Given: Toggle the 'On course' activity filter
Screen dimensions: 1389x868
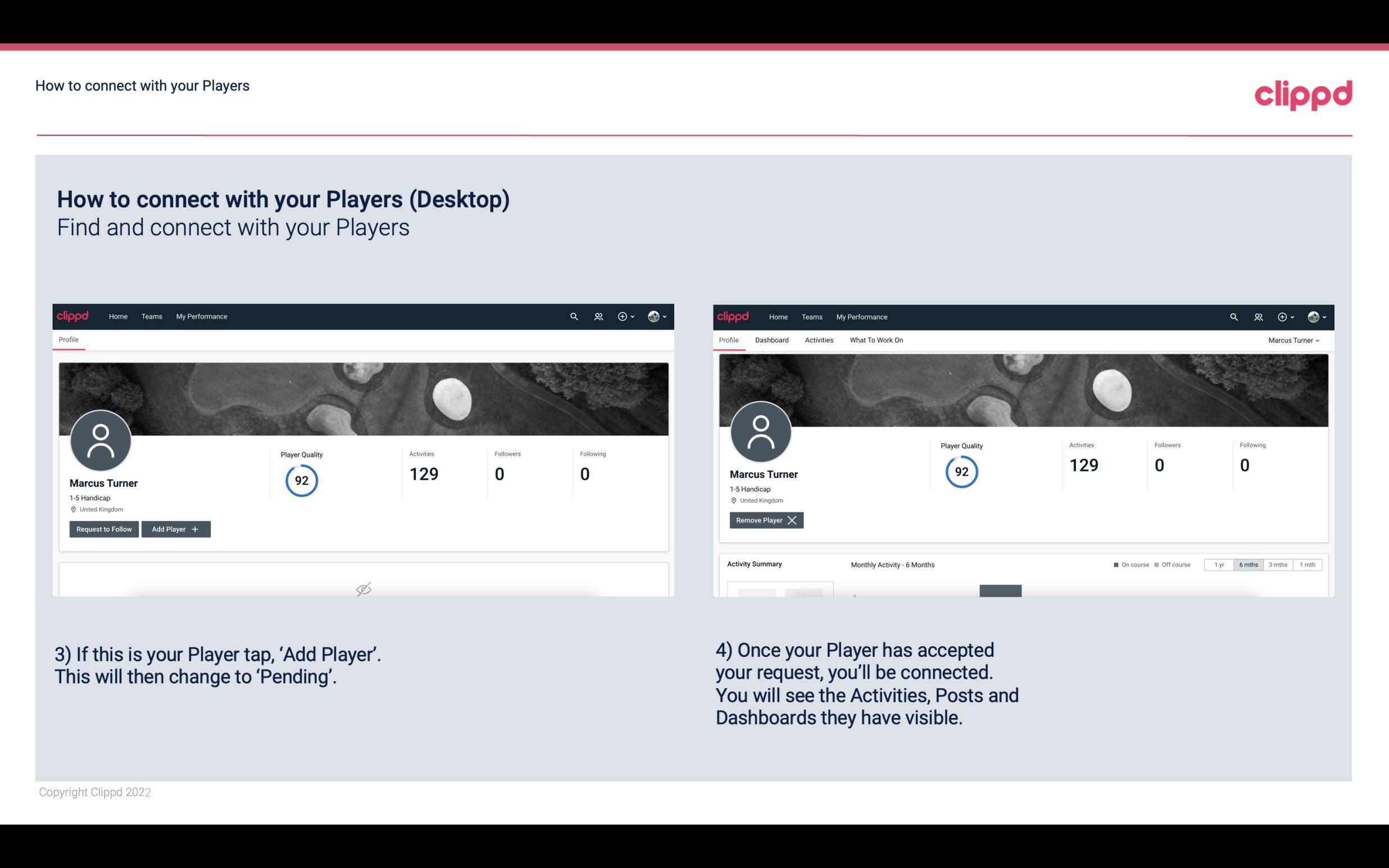Looking at the screenshot, I should click(1128, 564).
